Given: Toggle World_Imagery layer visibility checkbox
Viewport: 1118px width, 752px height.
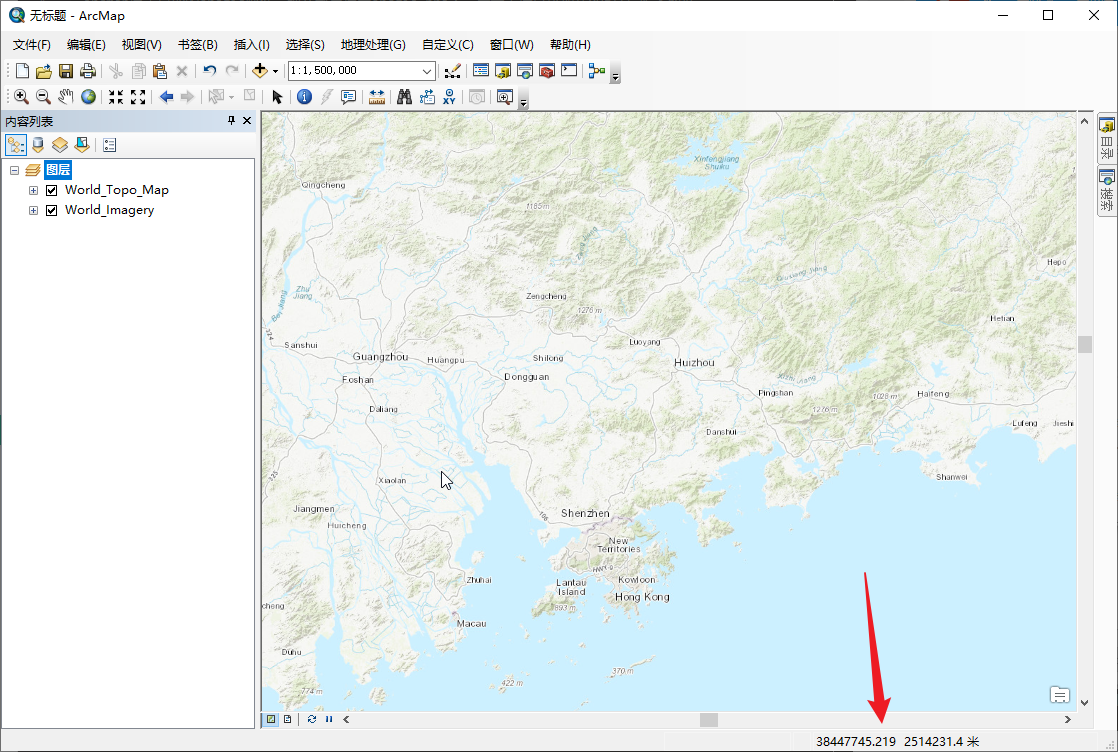Looking at the screenshot, I should point(52,210).
